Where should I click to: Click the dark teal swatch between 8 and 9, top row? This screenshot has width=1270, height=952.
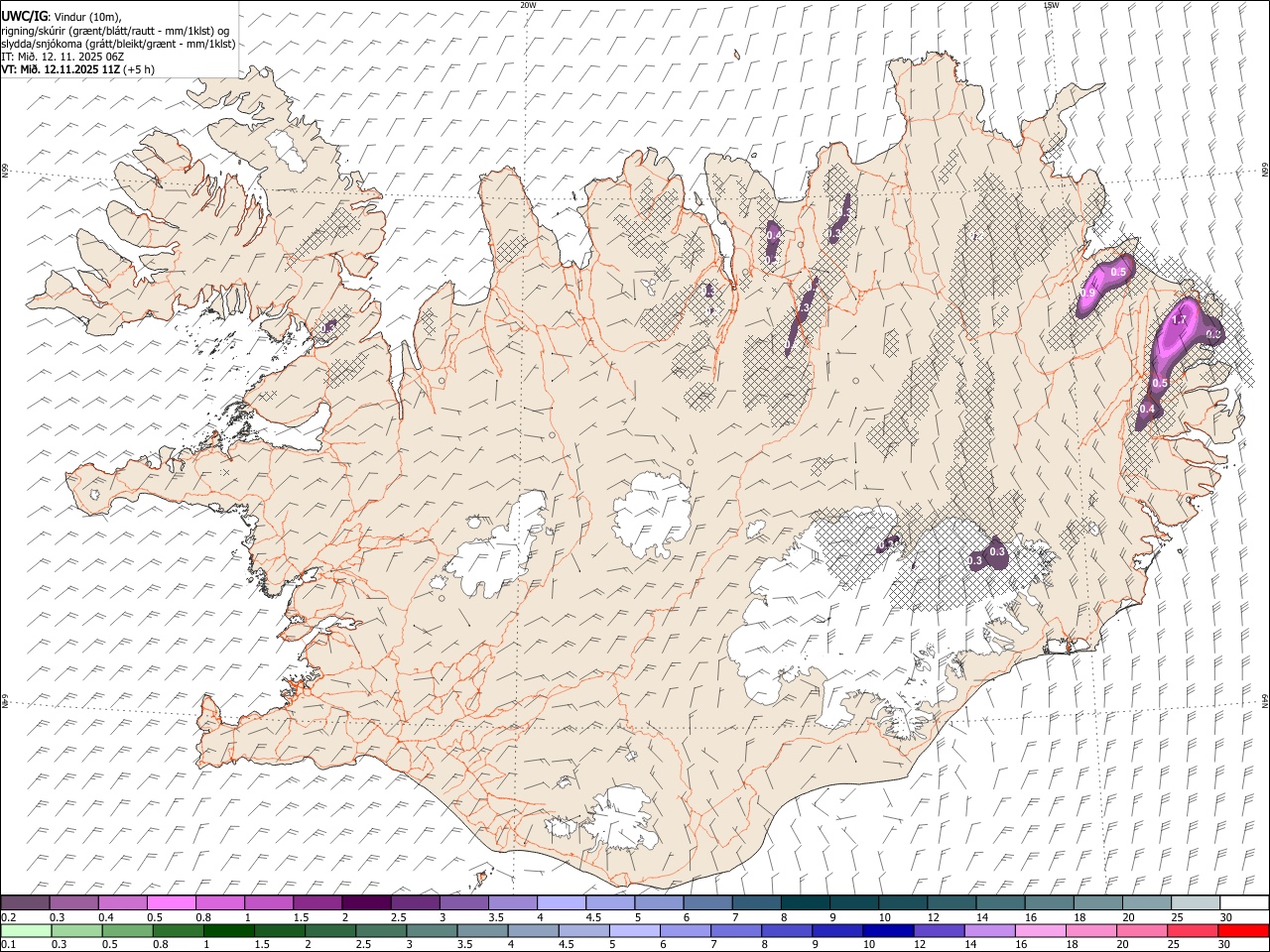tap(804, 903)
